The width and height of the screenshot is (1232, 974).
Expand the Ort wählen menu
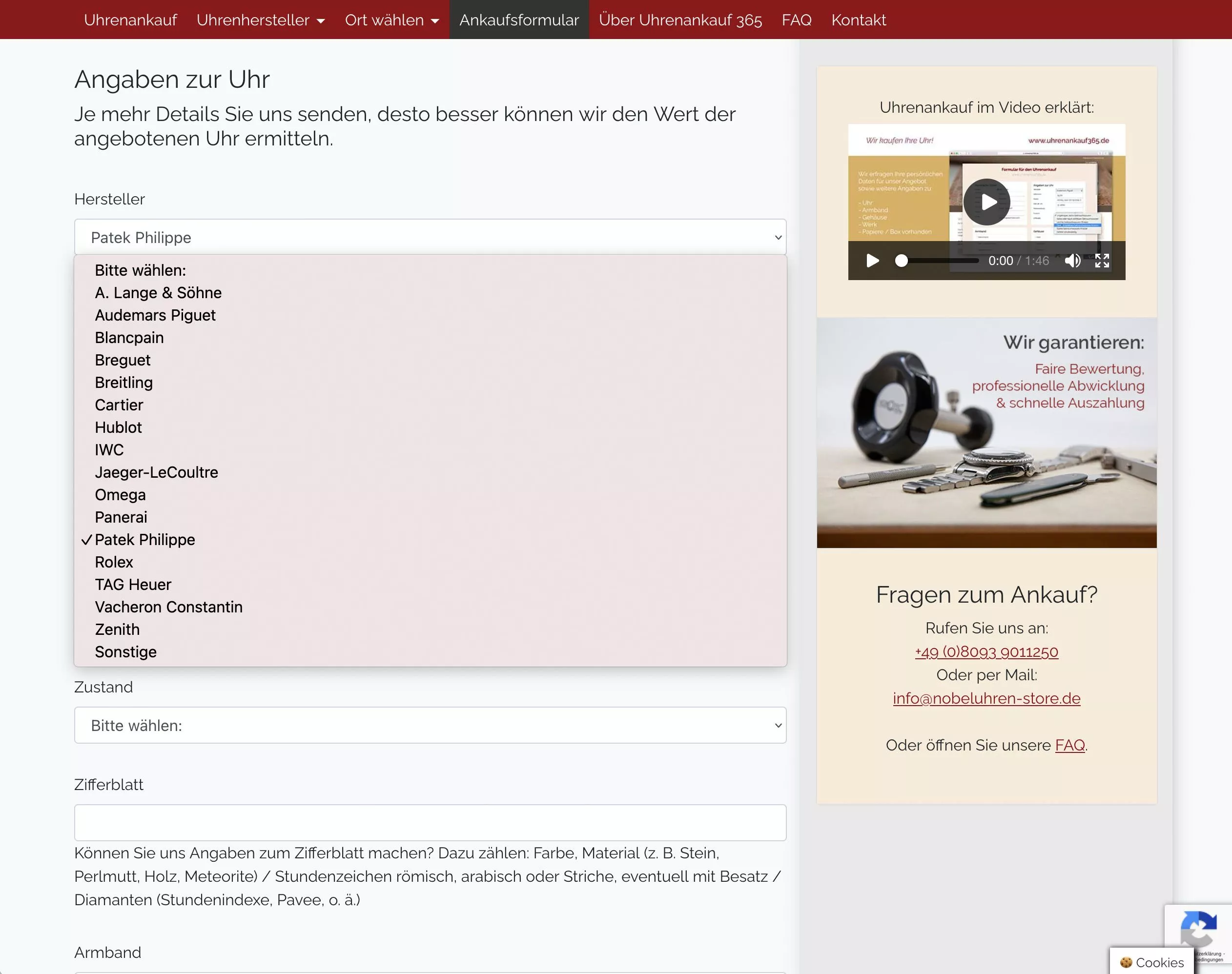coord(392,20)
